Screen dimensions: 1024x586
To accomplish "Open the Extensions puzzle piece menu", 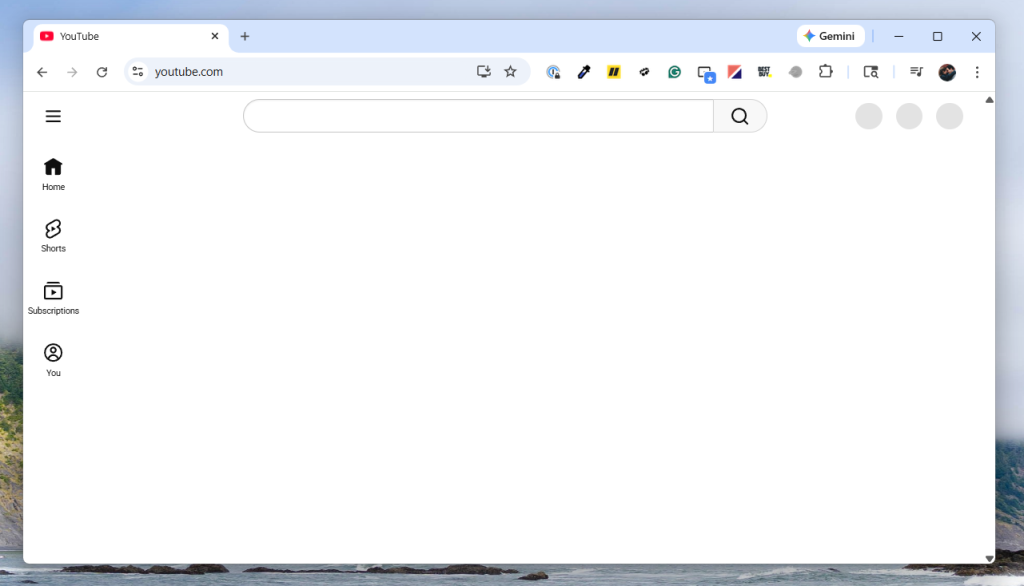I will click(x=826, y=72).
